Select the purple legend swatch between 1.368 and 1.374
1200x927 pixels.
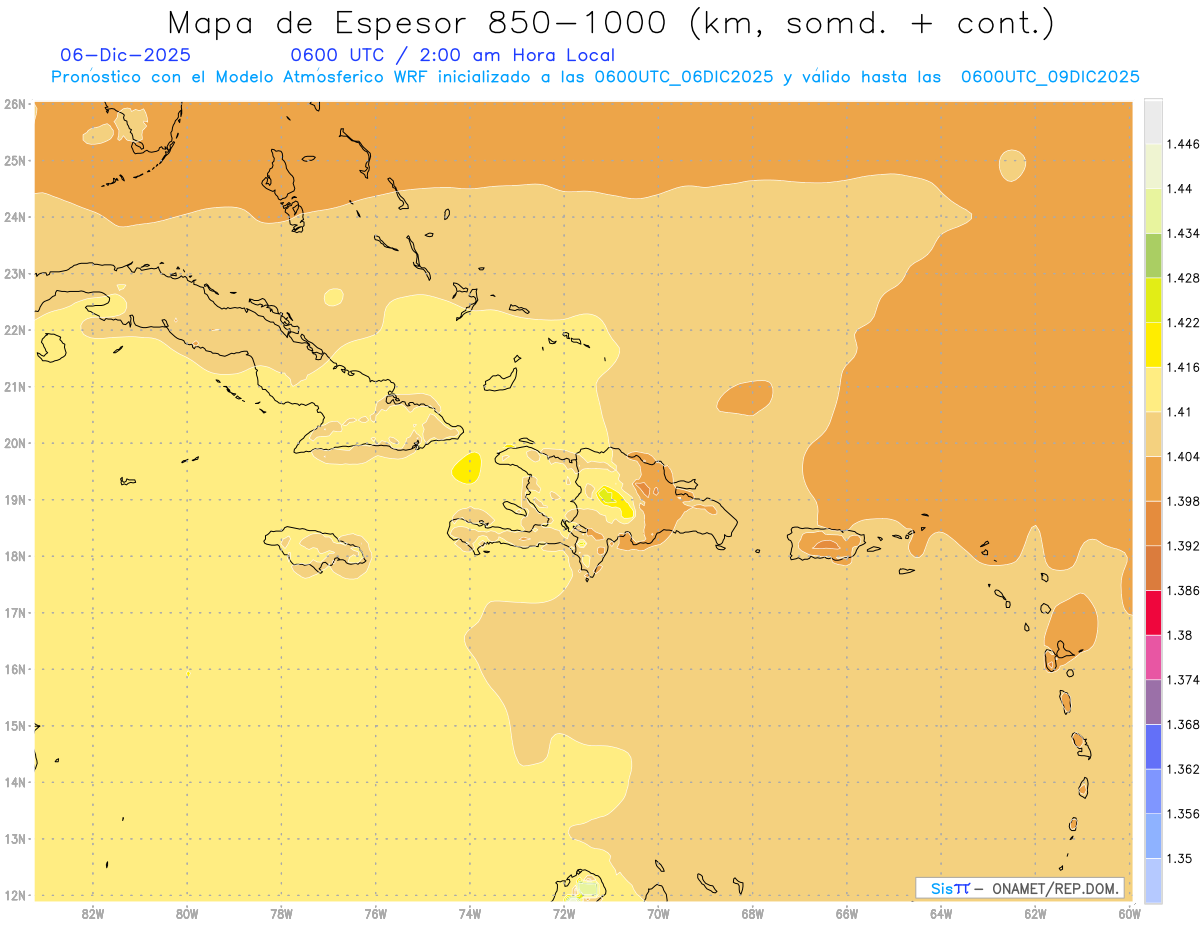tap(1153, 702)
